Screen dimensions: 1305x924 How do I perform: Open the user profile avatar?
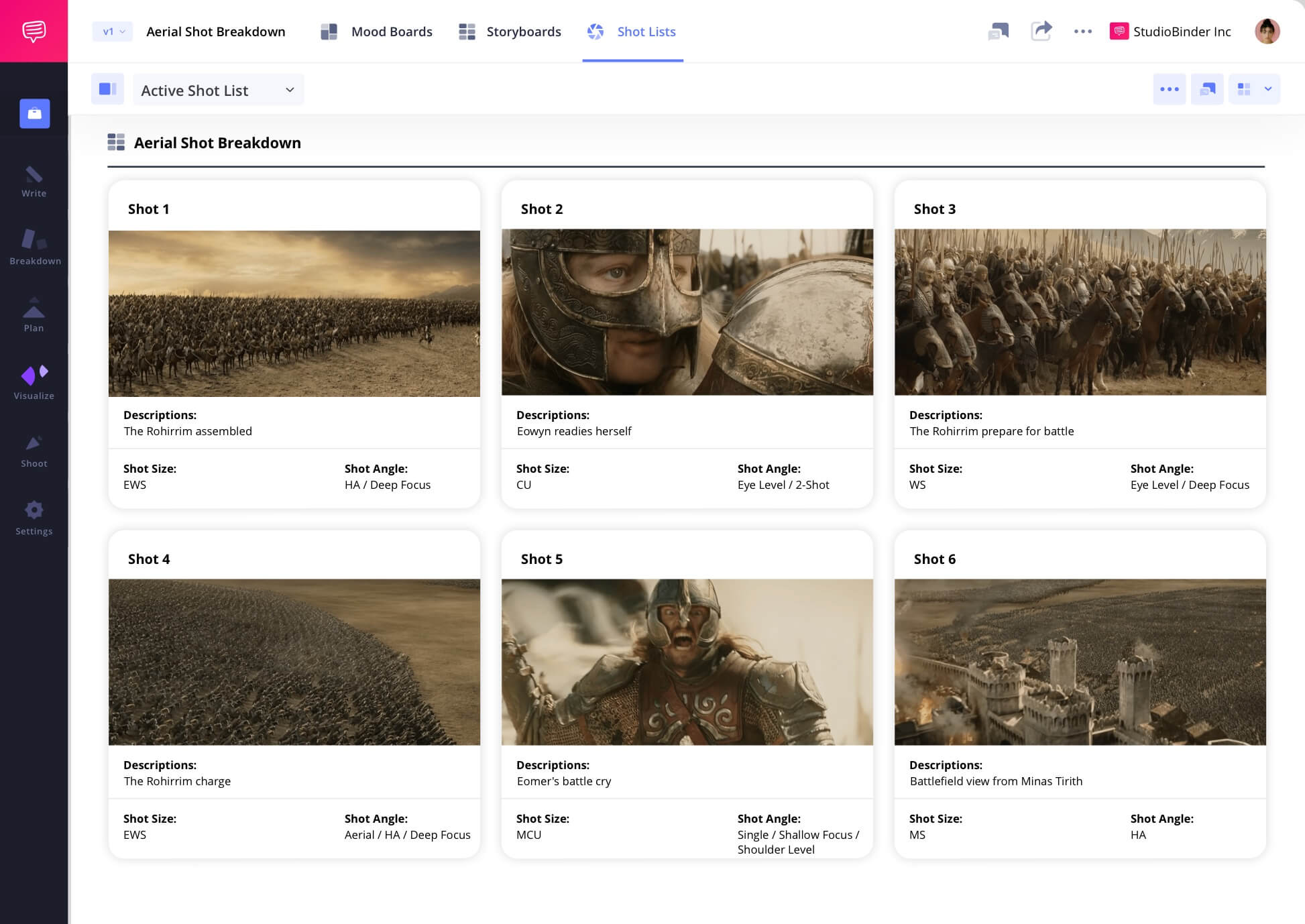[1267, 31]
